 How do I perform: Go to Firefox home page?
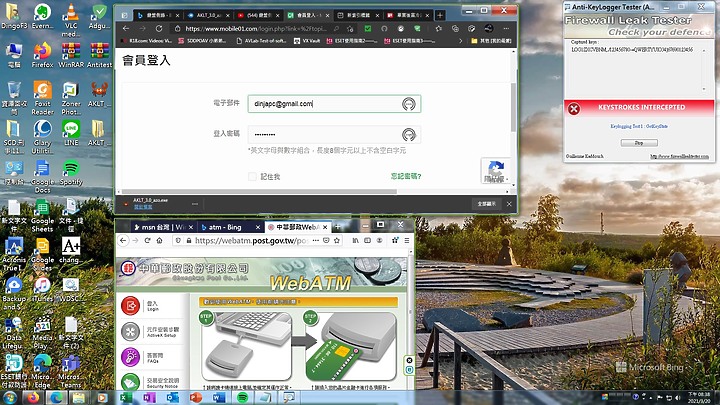pos(159,240)
